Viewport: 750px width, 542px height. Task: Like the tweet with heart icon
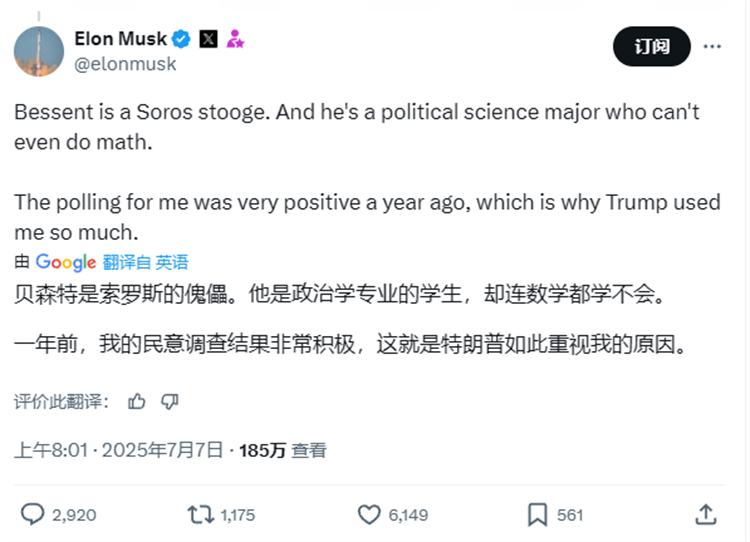pyautogui.click(x=369, y=514)
